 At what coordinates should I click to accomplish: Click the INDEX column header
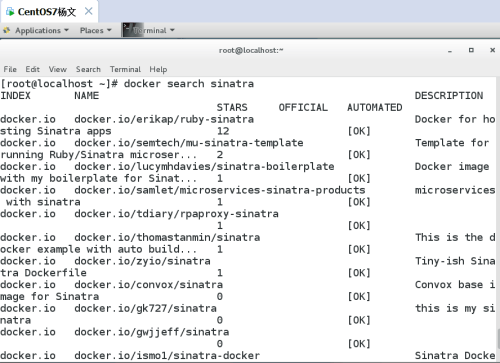coord(15,96)
